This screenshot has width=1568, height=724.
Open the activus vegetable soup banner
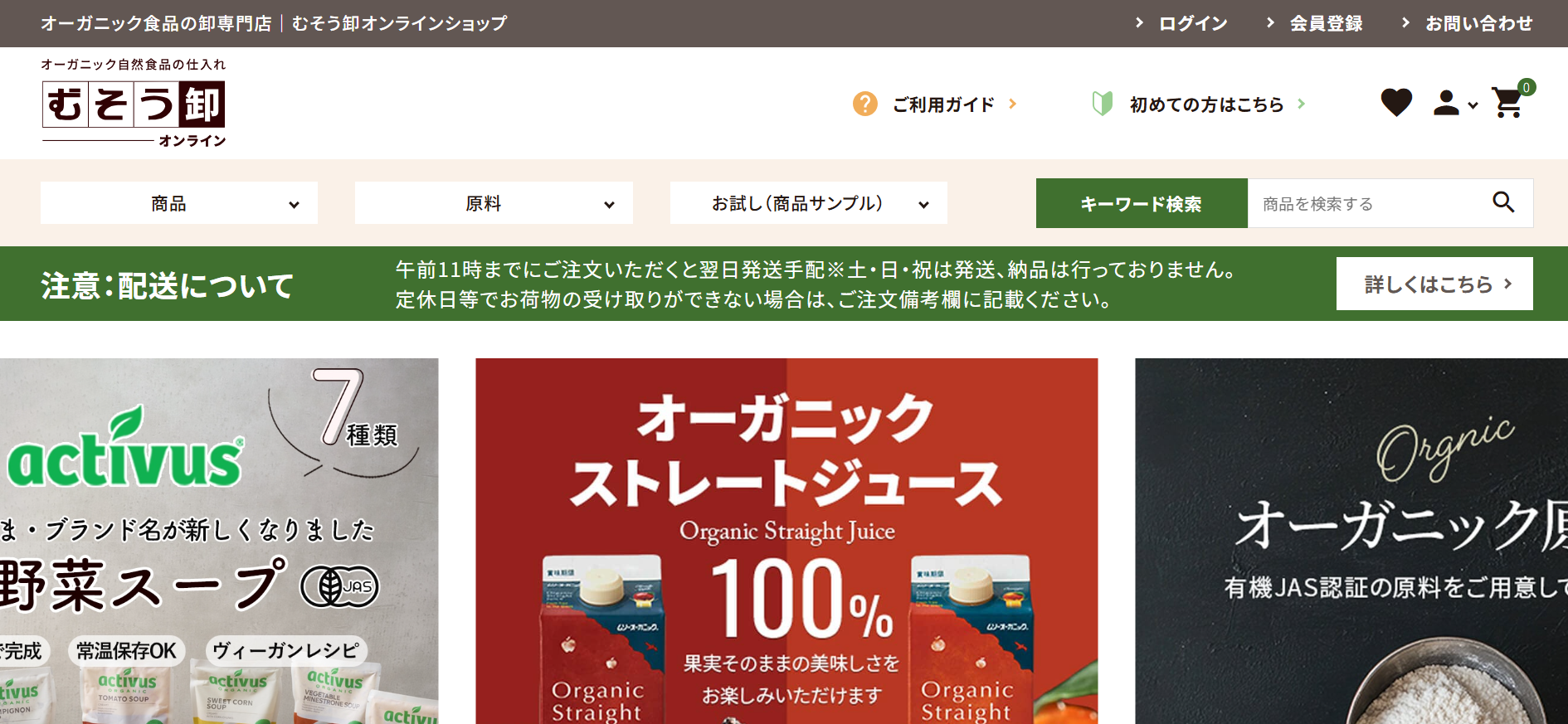[219, 541]
